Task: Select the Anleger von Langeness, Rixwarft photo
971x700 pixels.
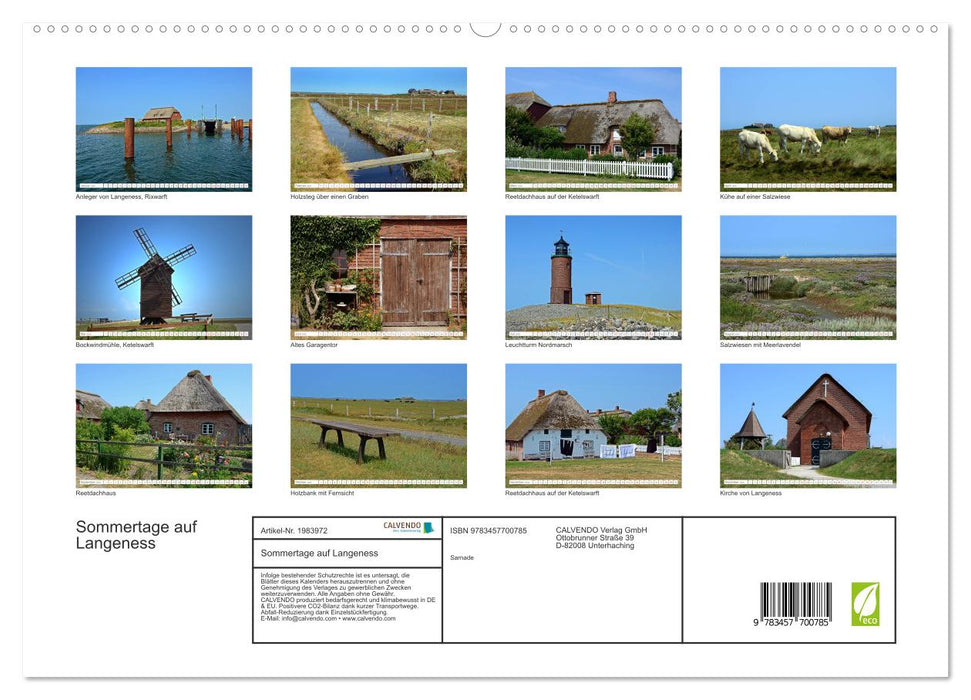Action: click(164, 128)
